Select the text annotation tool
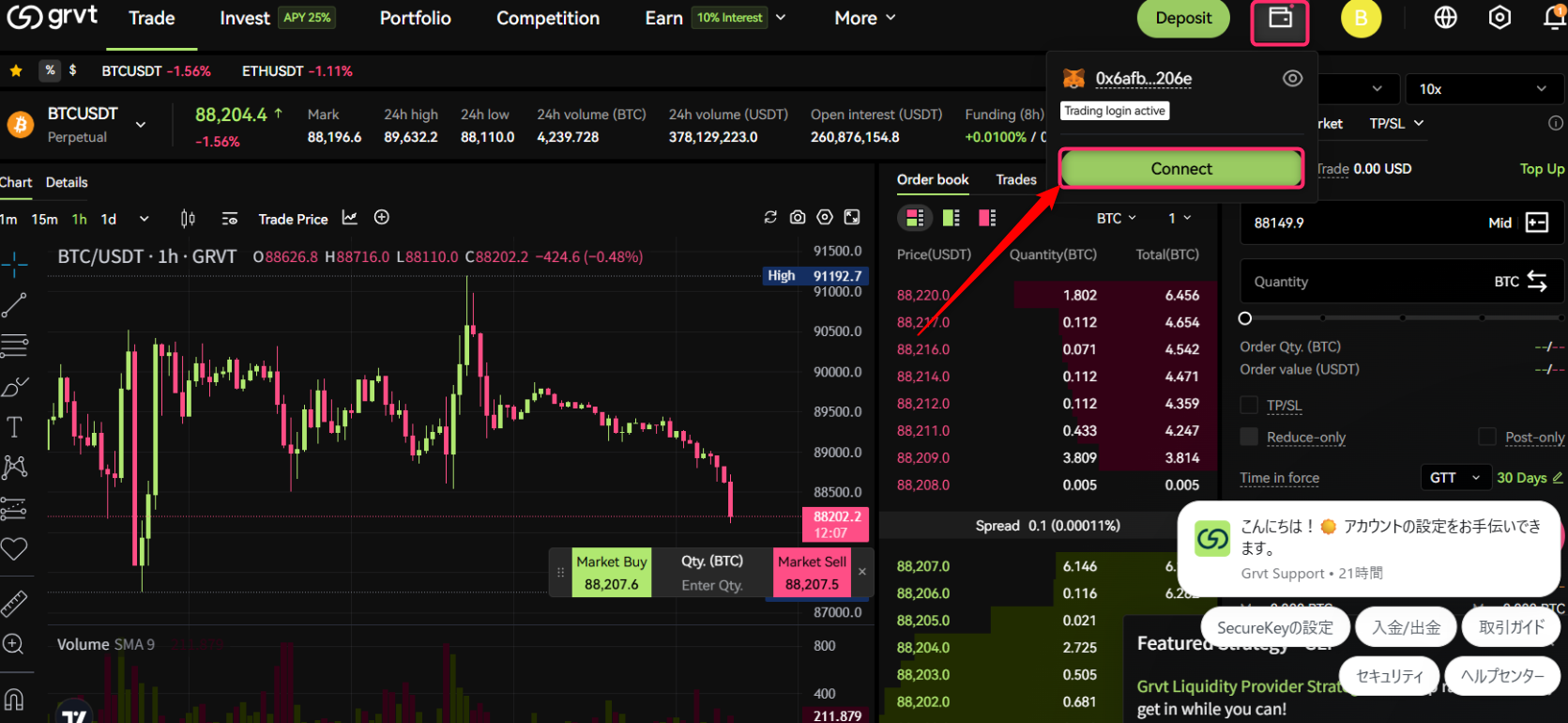The image size is (1568, 723). (14, 428)
